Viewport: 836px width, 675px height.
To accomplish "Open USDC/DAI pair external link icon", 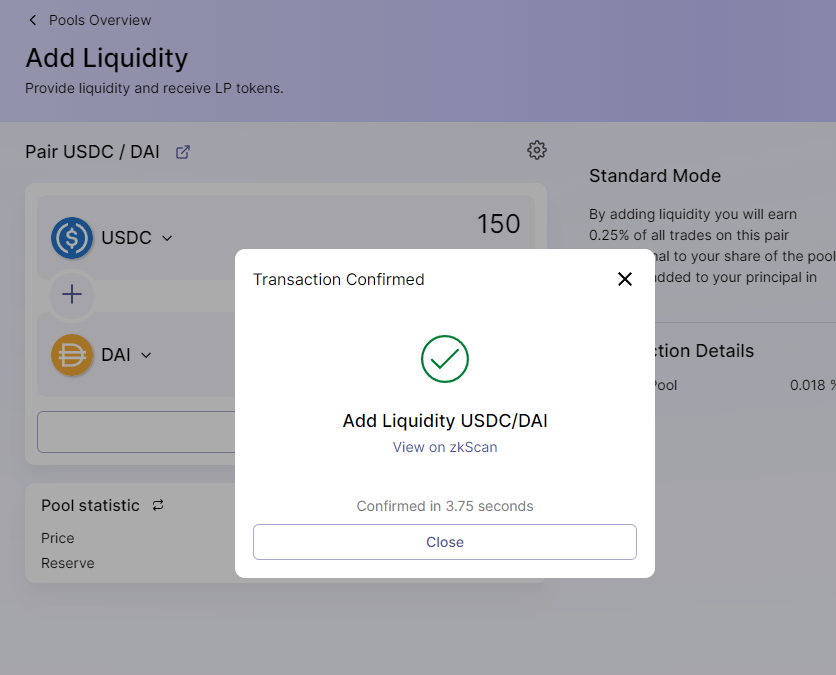I will (x=183, y=152).
